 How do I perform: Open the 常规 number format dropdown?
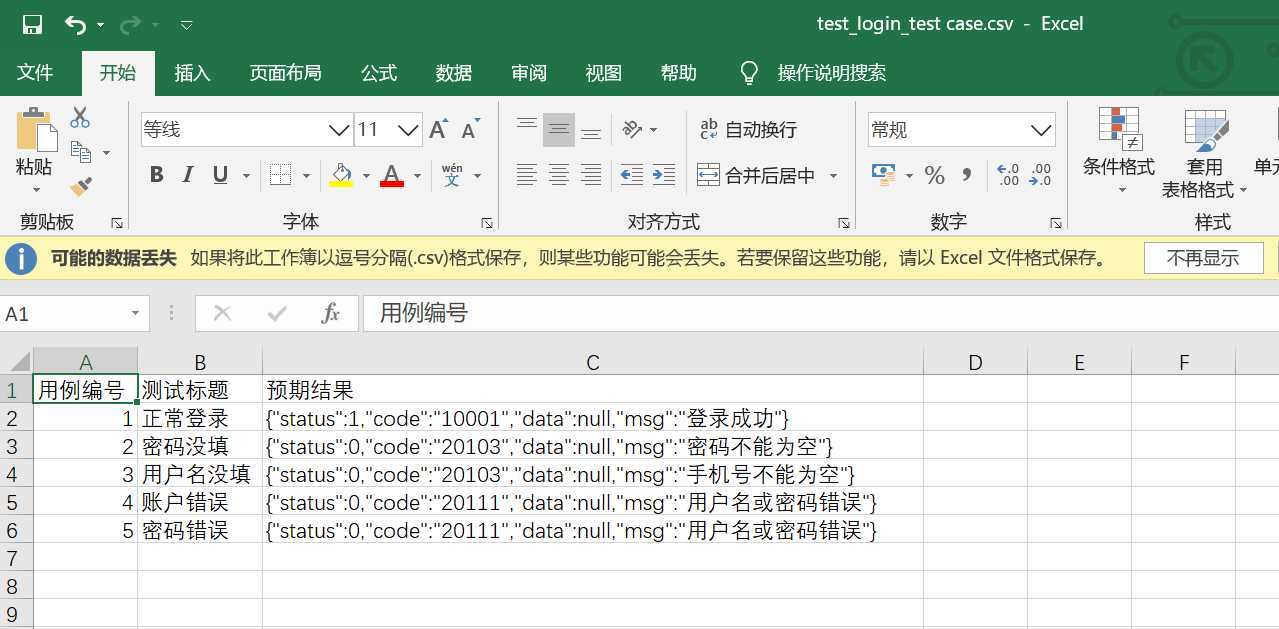[x=1039, y=129]
